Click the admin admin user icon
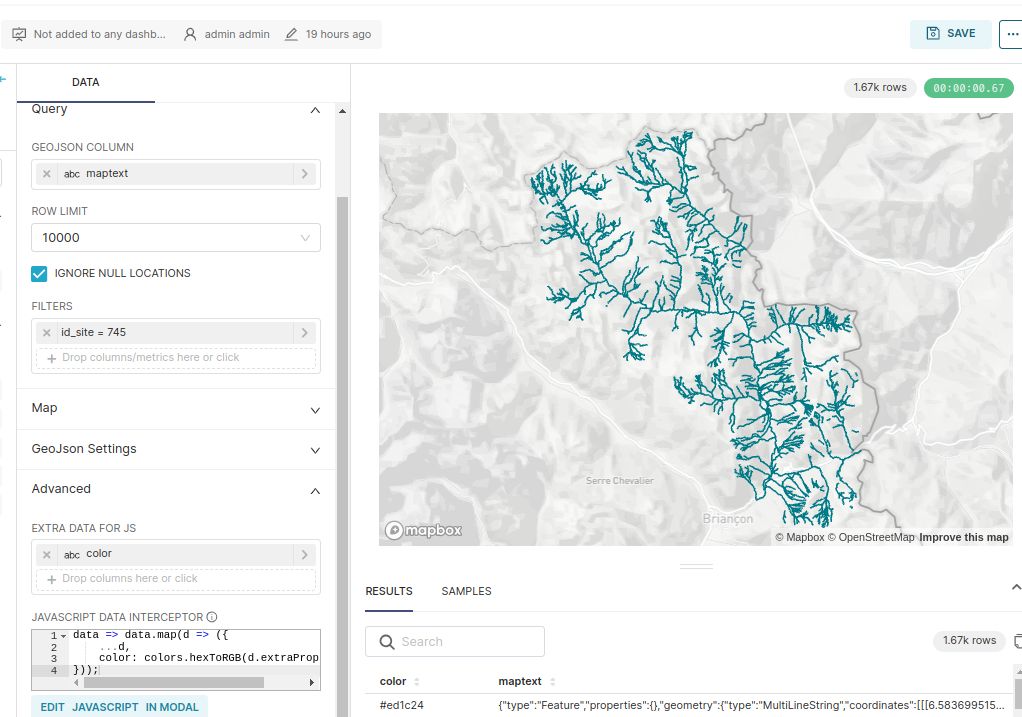1022x717 pixels. click(190, 34)
